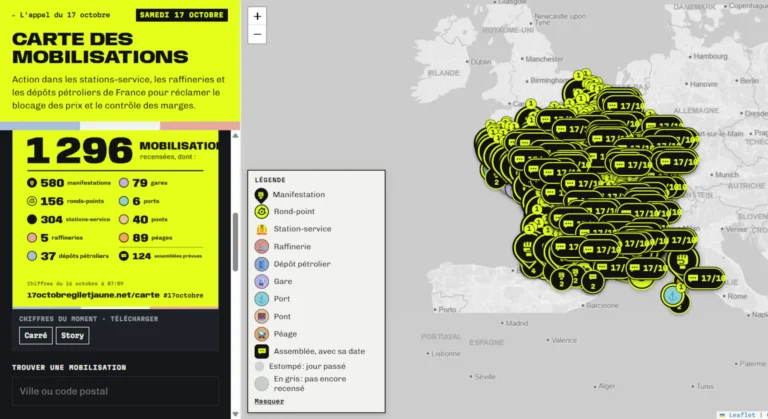Click the Assemblée legend icon
The height and width of the screenshot is (419, 768).
(262, 351)
